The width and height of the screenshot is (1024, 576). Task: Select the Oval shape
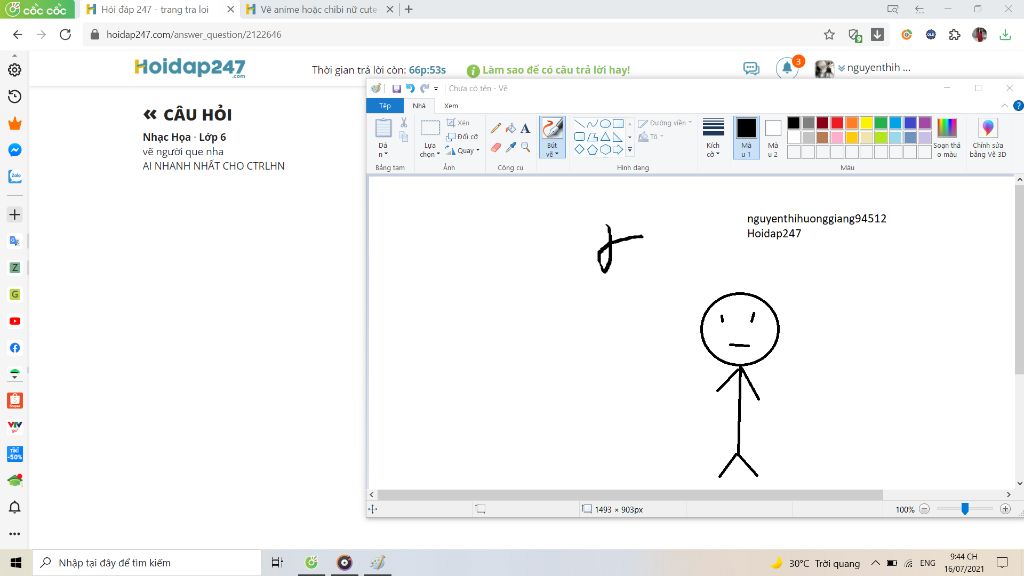coord(605,123)
